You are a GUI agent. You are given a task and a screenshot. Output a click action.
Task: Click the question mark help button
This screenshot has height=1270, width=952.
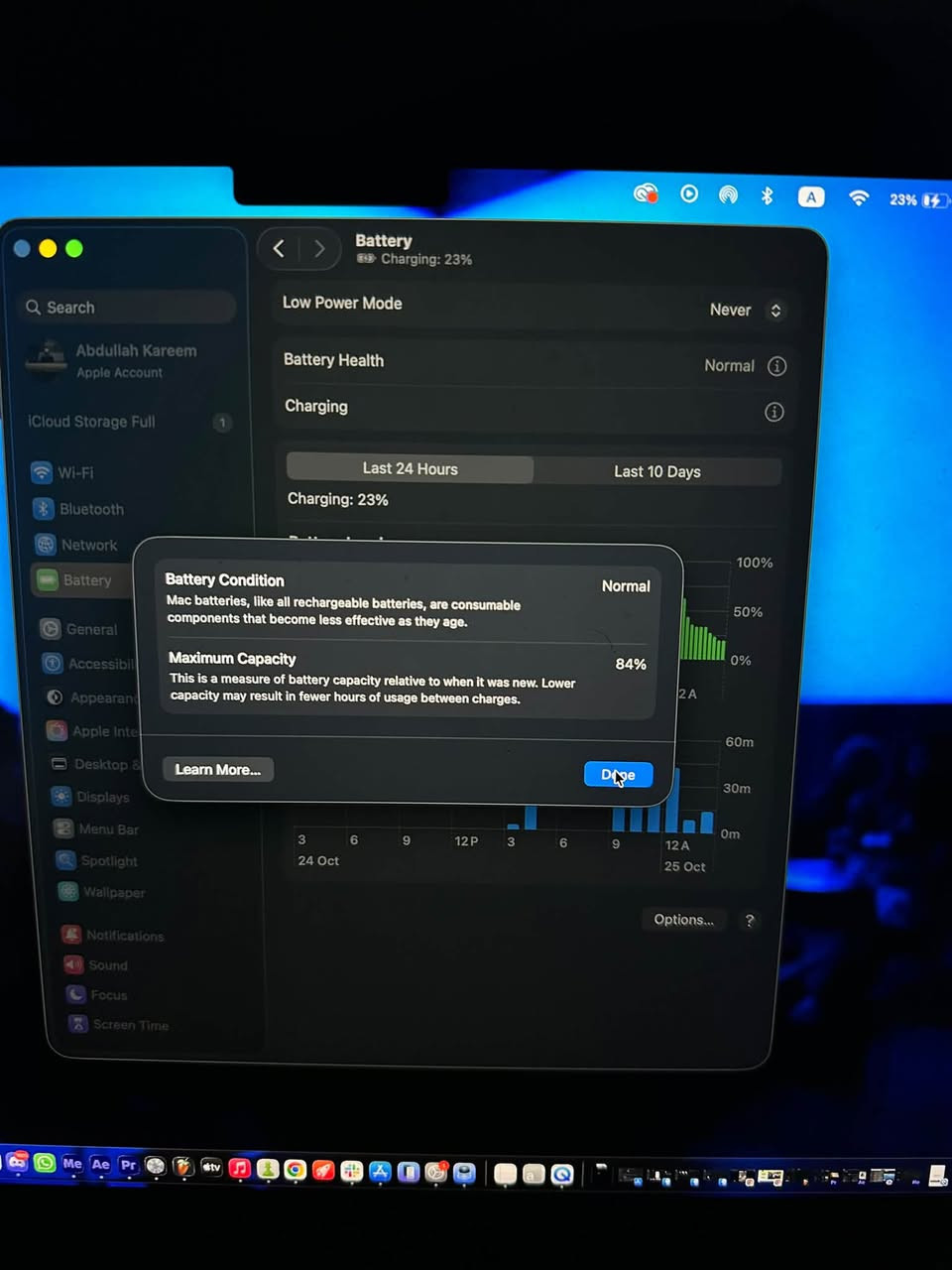click(750, 921)
